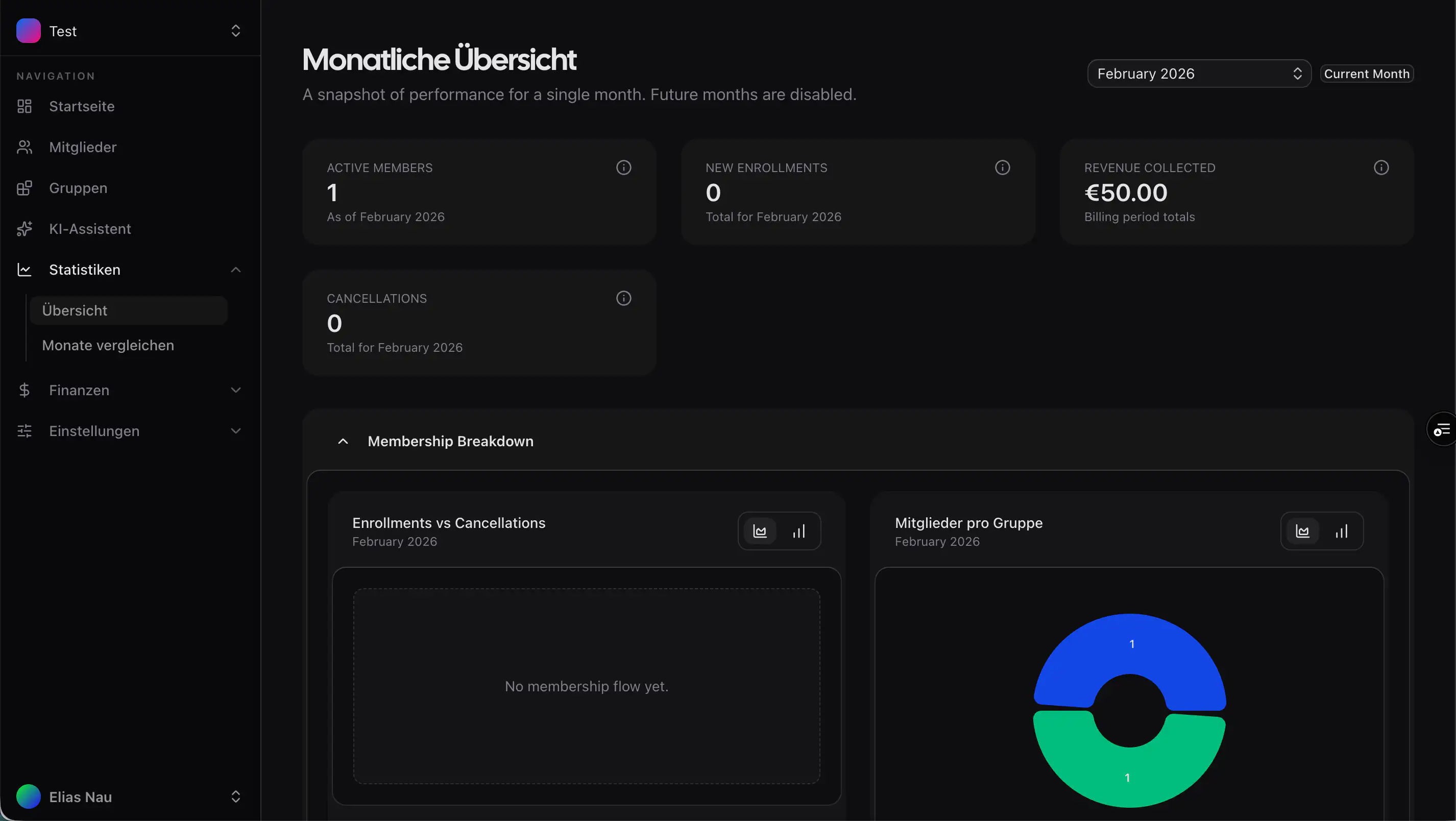Viewport: 1456px width, 821px height.
Task: Click the Gruppen sidebar icon
Action: tap(25, 188)
